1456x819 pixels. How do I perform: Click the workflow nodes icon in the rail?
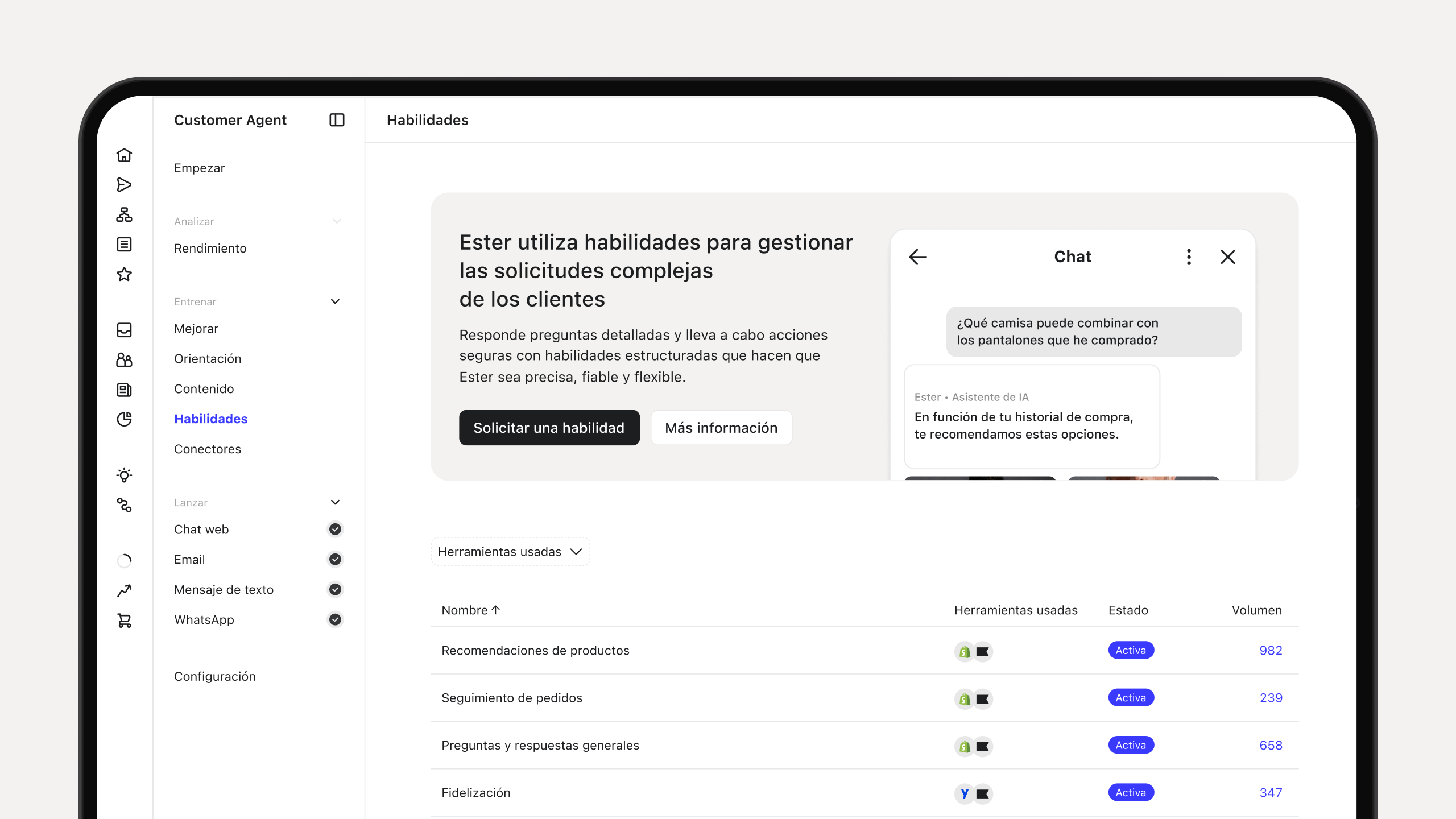pyautogui.click(x=124, y=505)
